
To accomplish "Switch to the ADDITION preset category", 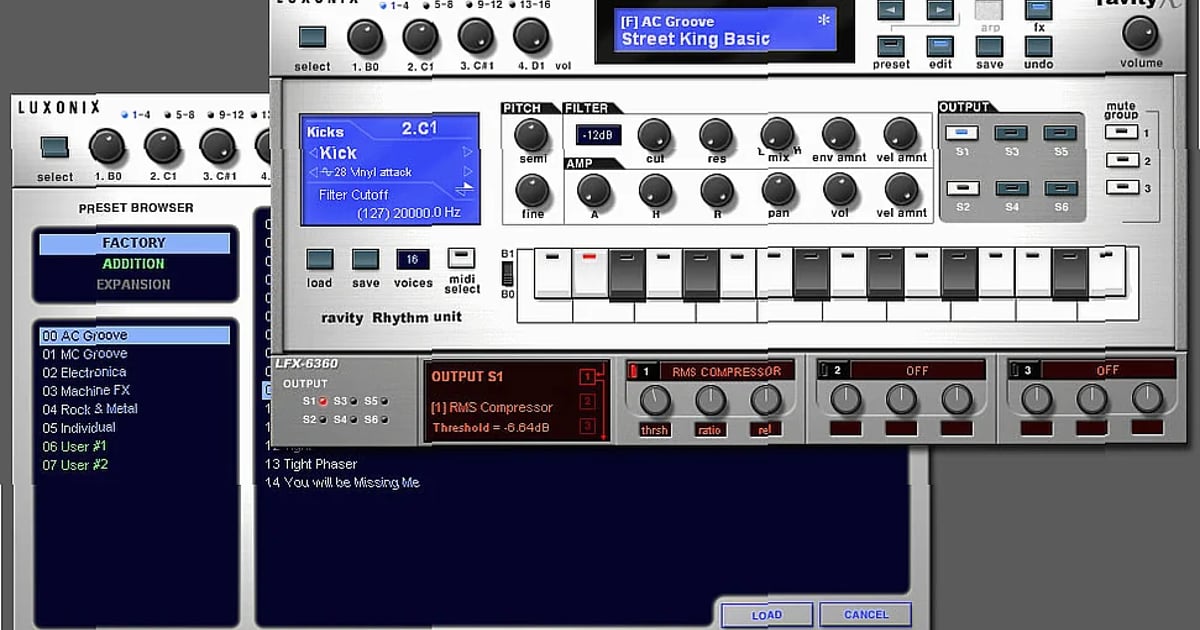I will [134, 263].
